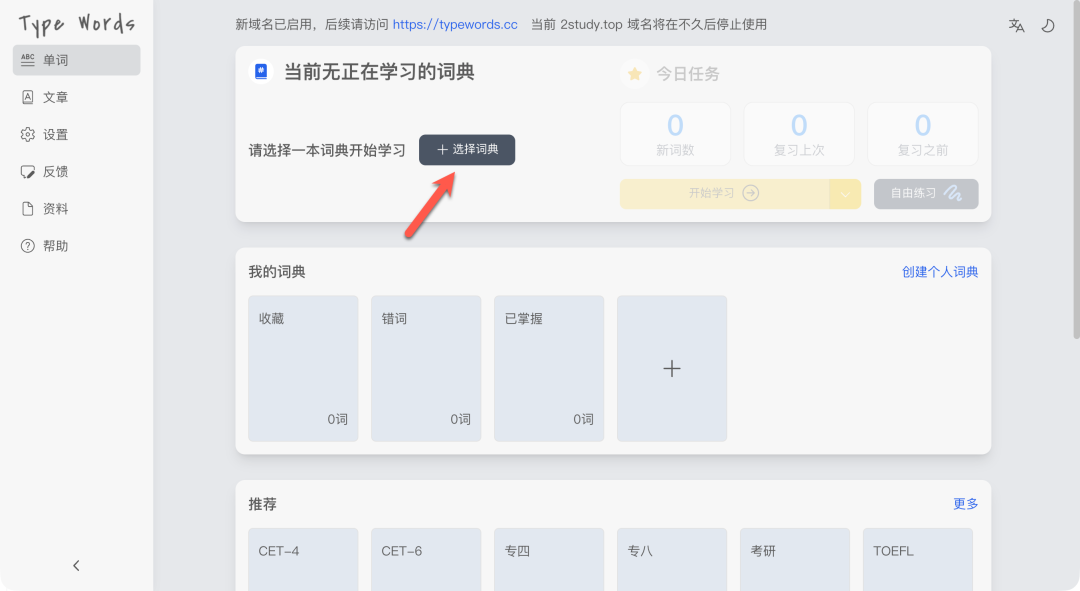Image resolution: width=1080 pixels, height=591 pixels.
Task: Open the TOEFL recommended dictionary
Action: 918,559
